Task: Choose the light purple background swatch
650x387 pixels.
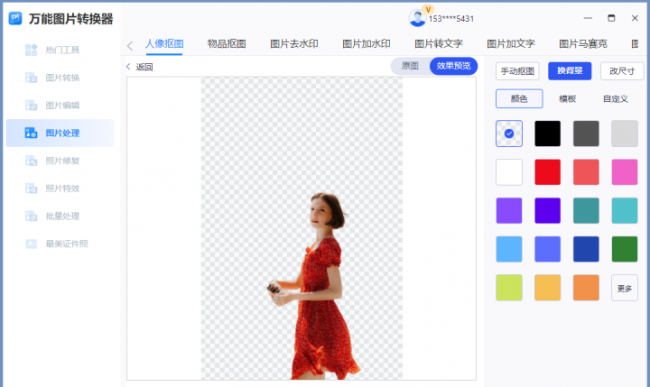Action: (x=509, y=210)
